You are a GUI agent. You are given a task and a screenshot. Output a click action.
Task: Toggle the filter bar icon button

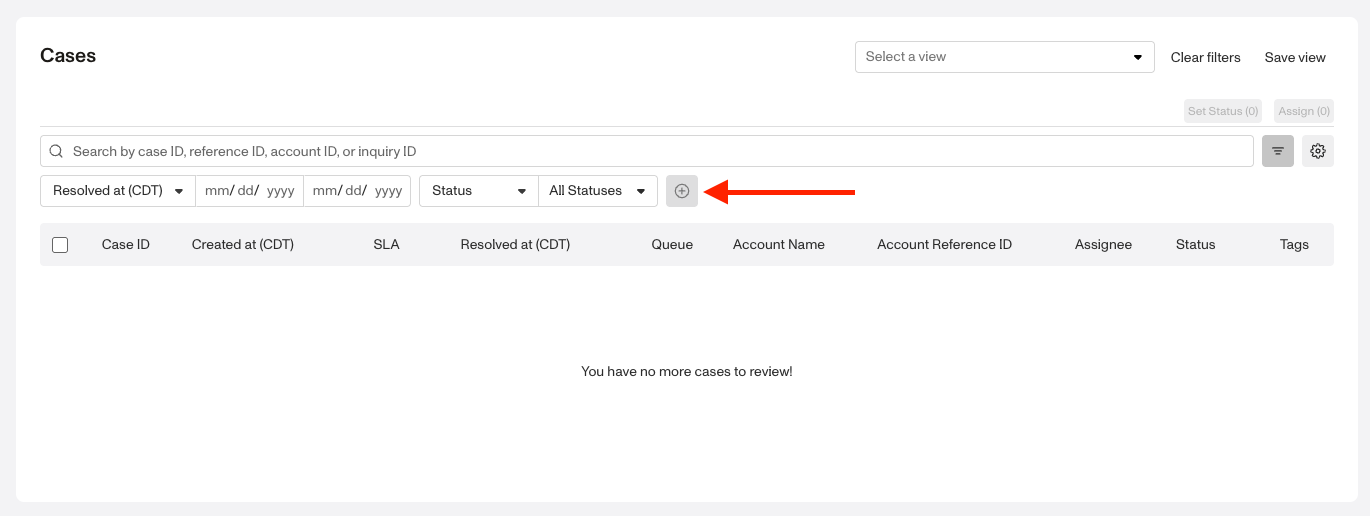(1278, 151)
